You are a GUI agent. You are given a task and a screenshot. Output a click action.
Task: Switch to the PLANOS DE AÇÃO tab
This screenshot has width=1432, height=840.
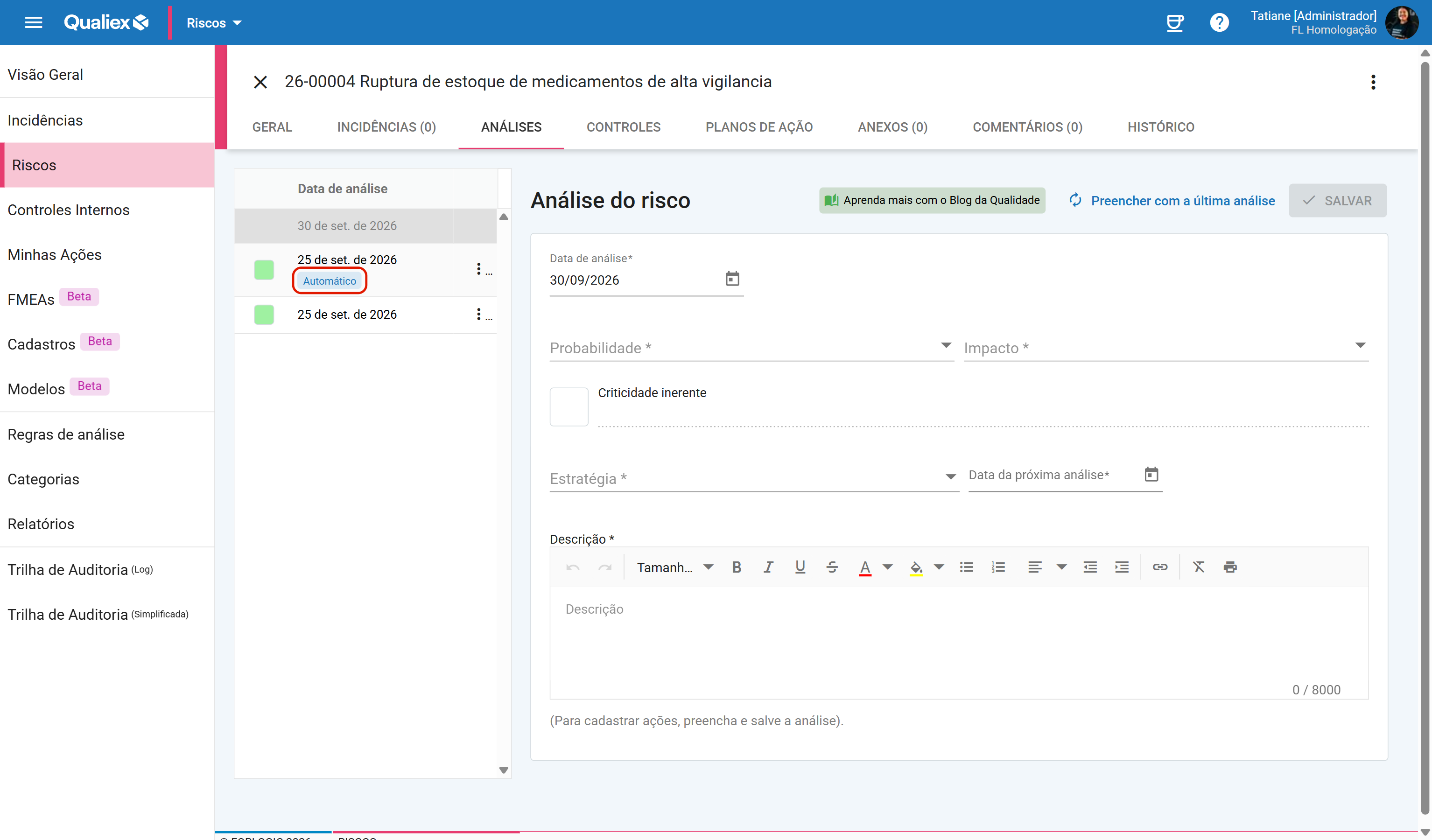point(758,127)
